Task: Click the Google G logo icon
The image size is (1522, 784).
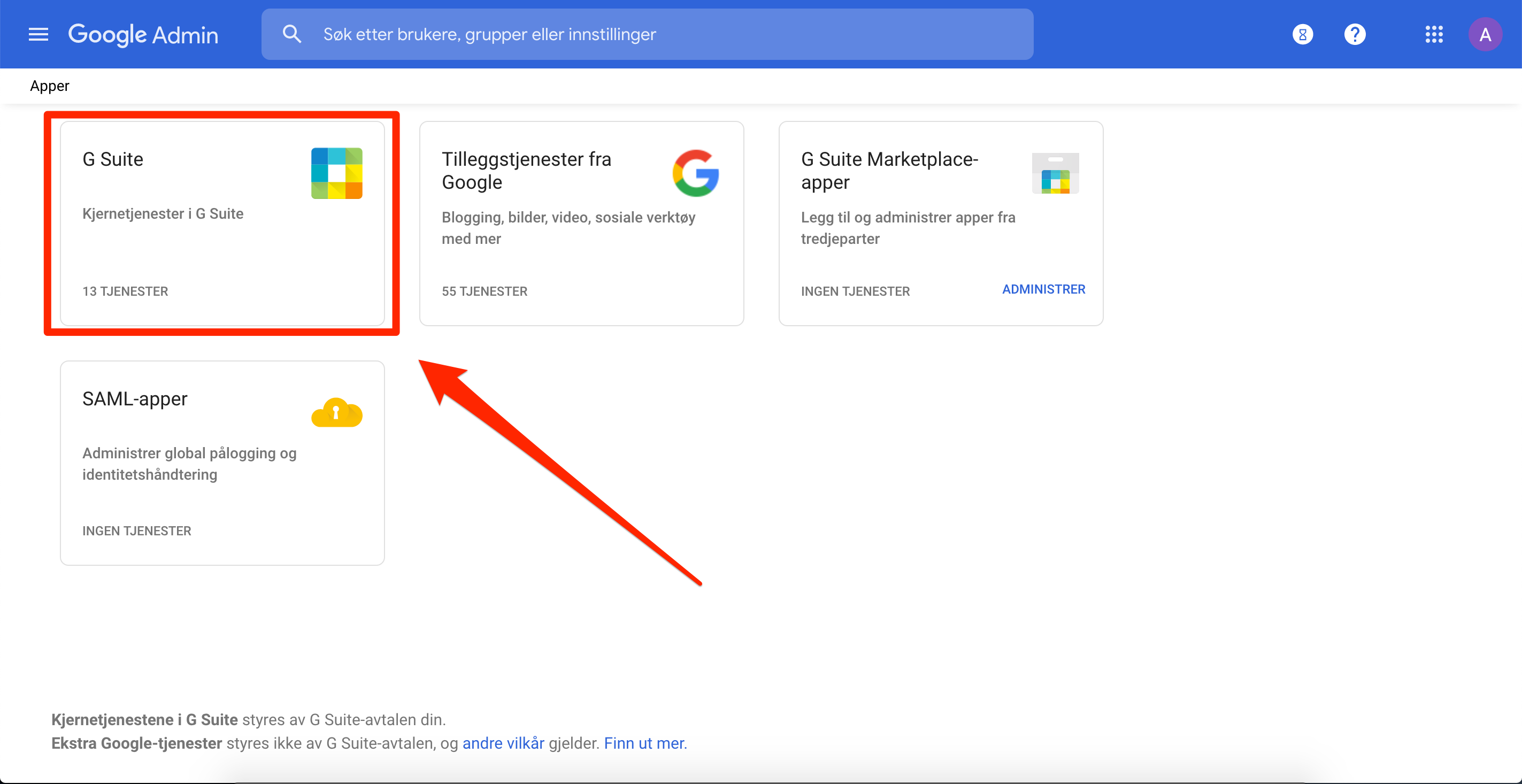Action: (696, 173)
